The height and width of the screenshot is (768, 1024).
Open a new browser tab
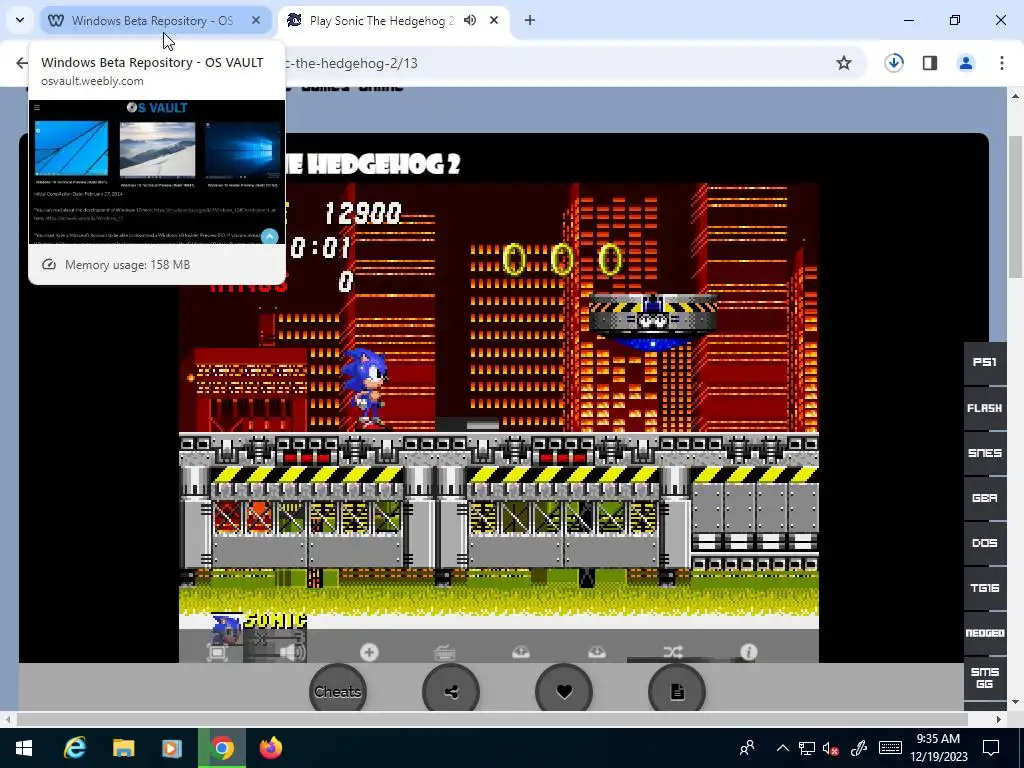[530, 21]
